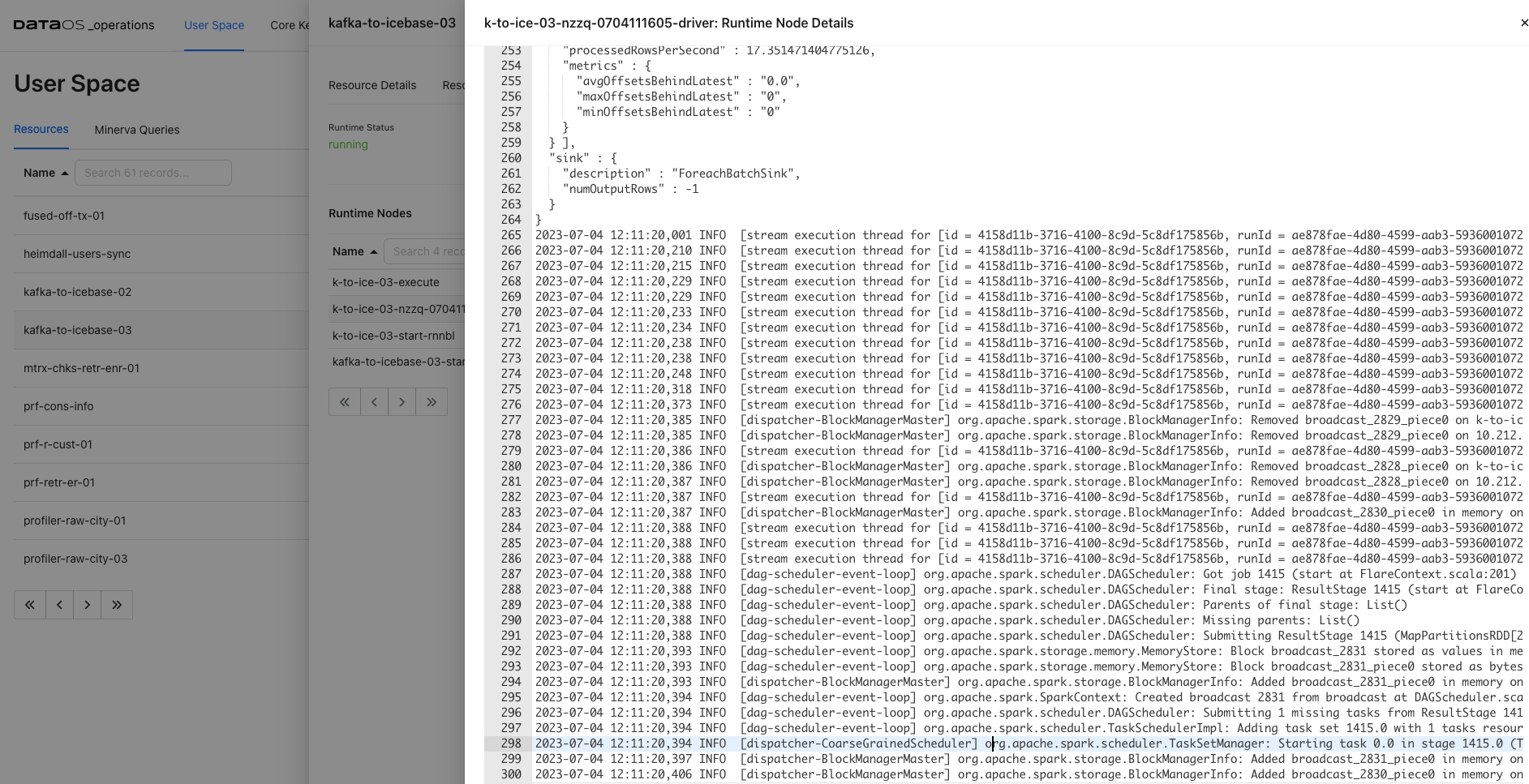
Task: Click the avgOffsetsBehindLatest metric line
Action: [688, 81]
